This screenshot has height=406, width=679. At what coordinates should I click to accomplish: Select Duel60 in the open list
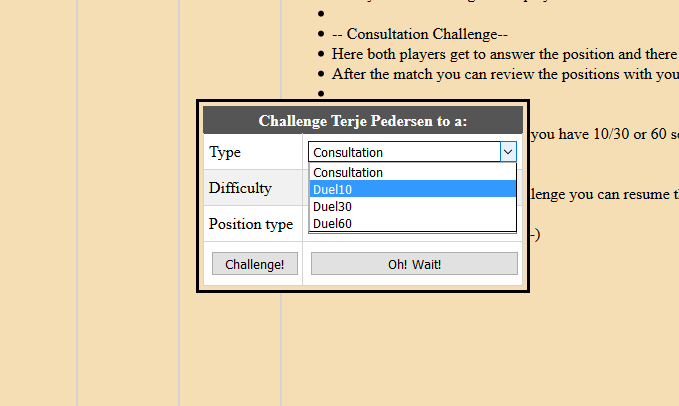pyautogui.click(x=413, y=223)
